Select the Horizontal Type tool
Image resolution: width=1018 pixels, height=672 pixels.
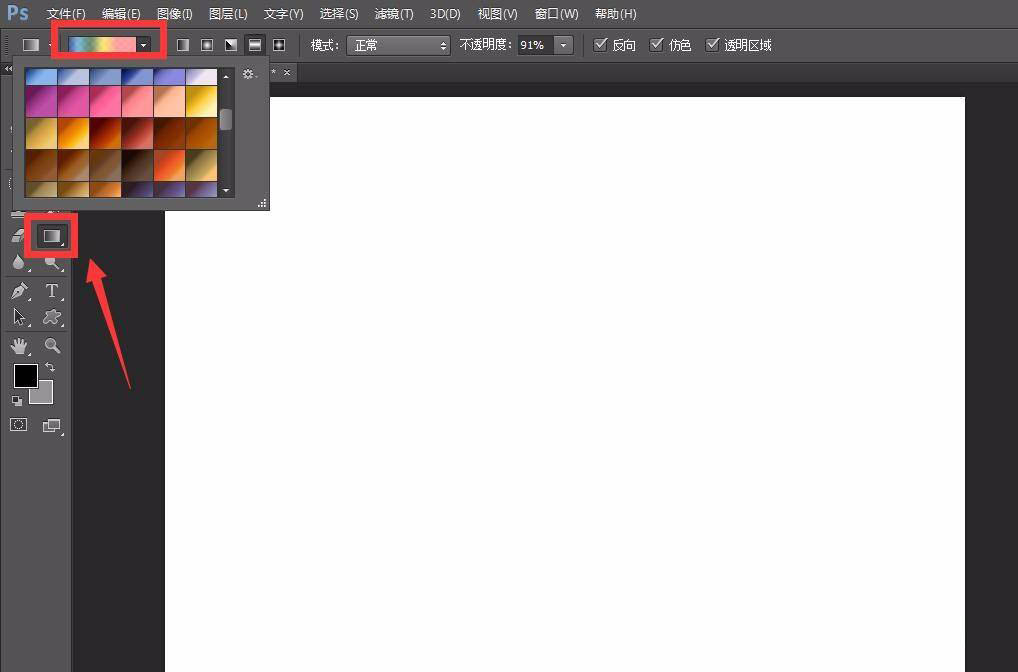[x=52, y=291]
